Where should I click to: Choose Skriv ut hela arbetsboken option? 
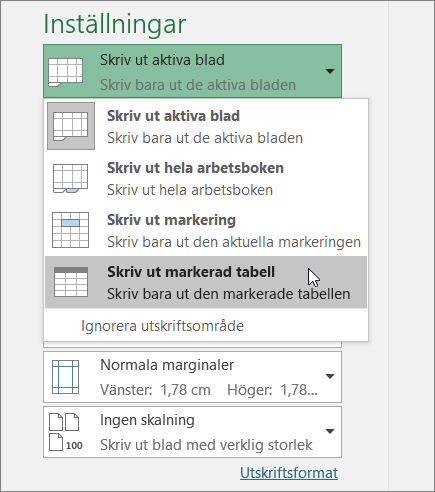pos(206,178)
